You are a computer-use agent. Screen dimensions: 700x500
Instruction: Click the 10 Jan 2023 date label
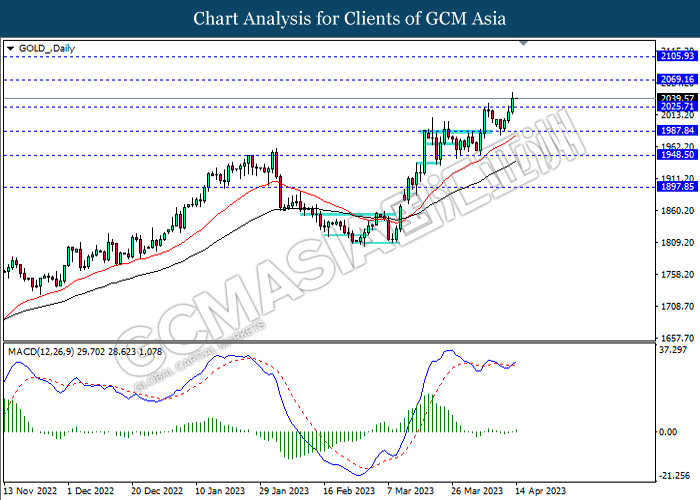220,491
